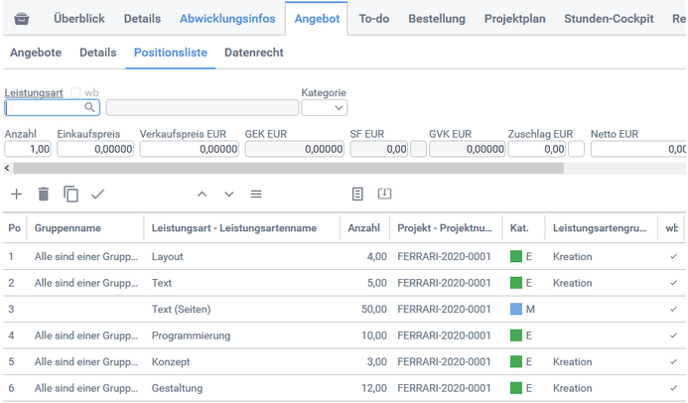Open the document list icon in toolbar
This screenshot has height=403, width=688.
pos(357,194)
